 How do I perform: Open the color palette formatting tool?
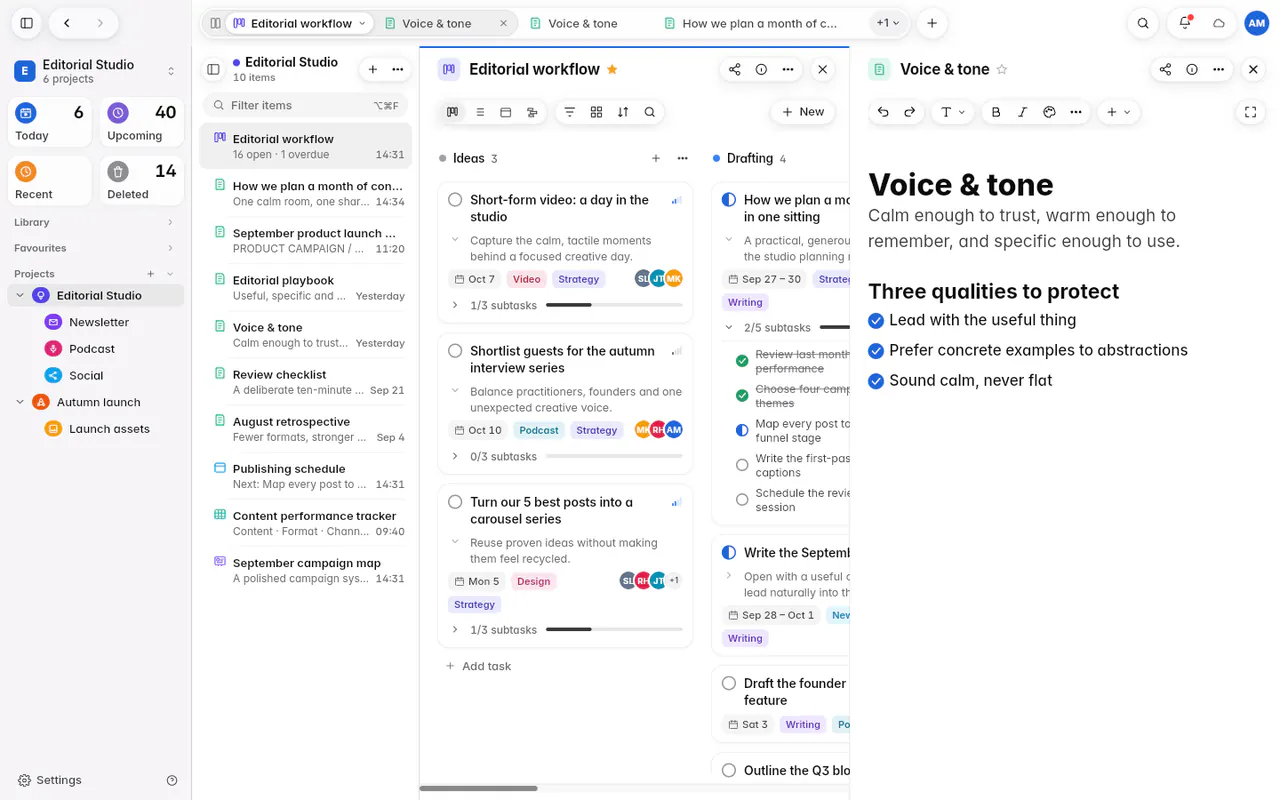(x=1049, y=112)
